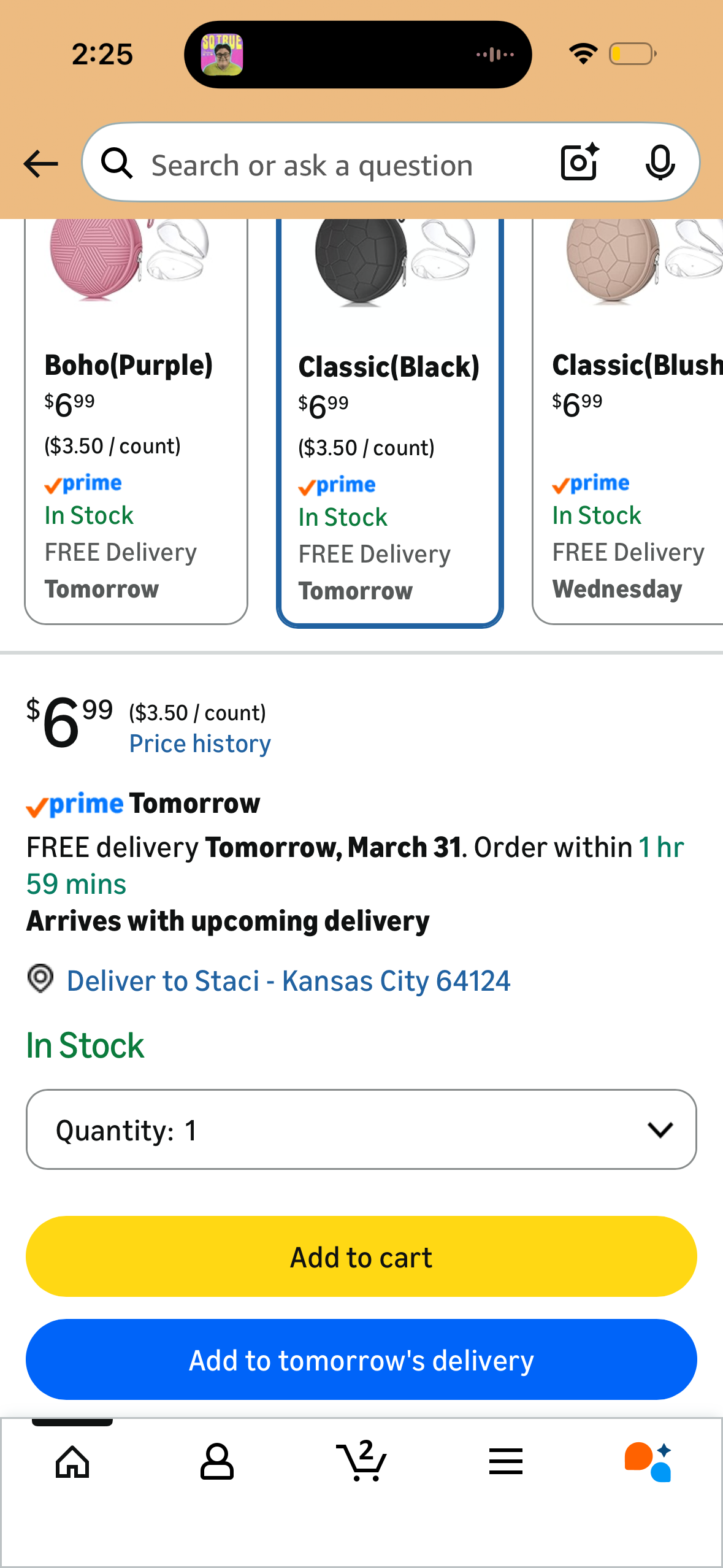The image size is (723, 1568).
Task: Click the Quantity dropdown chevron arrow
Action: pos(660,1130)
